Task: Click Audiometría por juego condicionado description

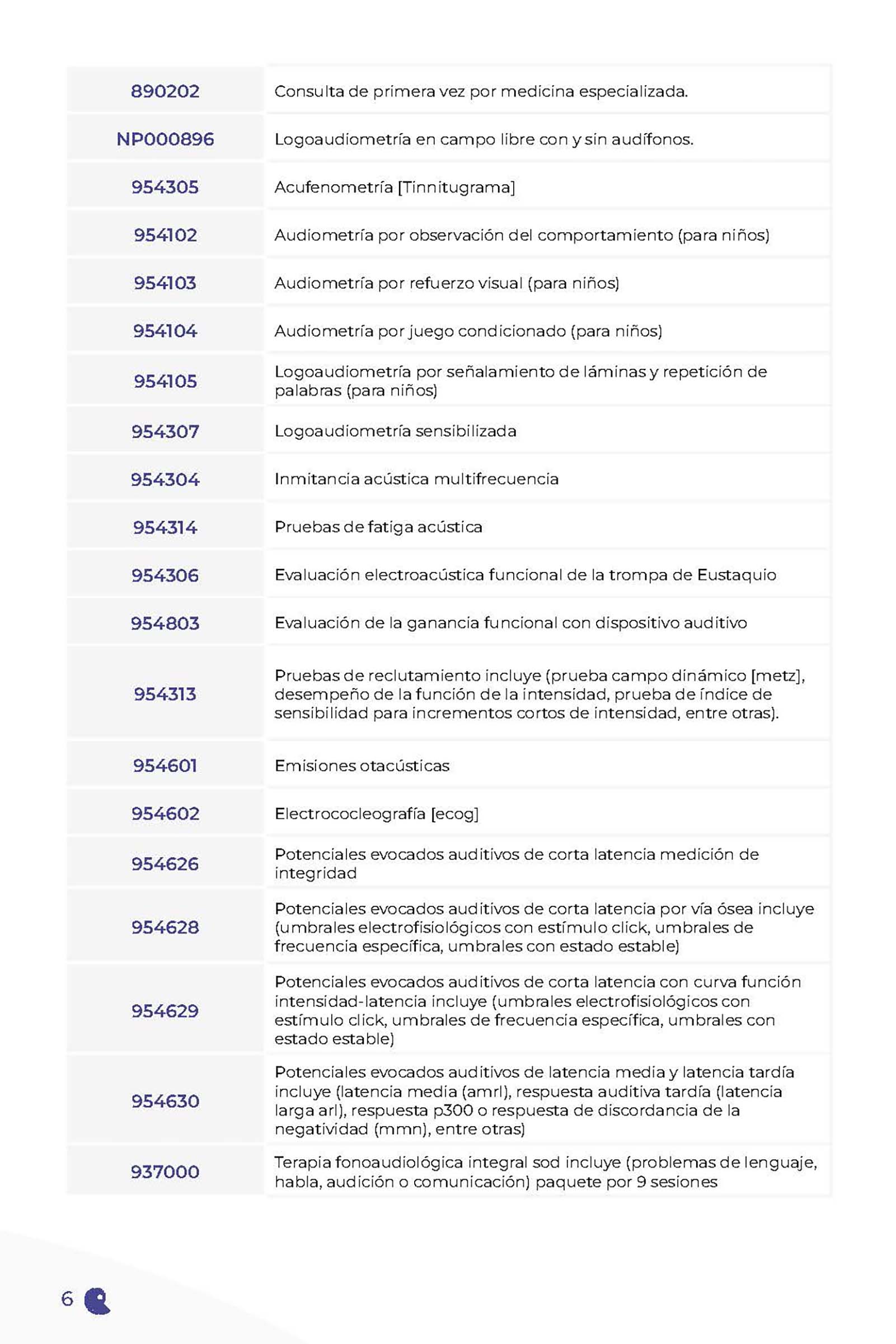Action: 468,331
